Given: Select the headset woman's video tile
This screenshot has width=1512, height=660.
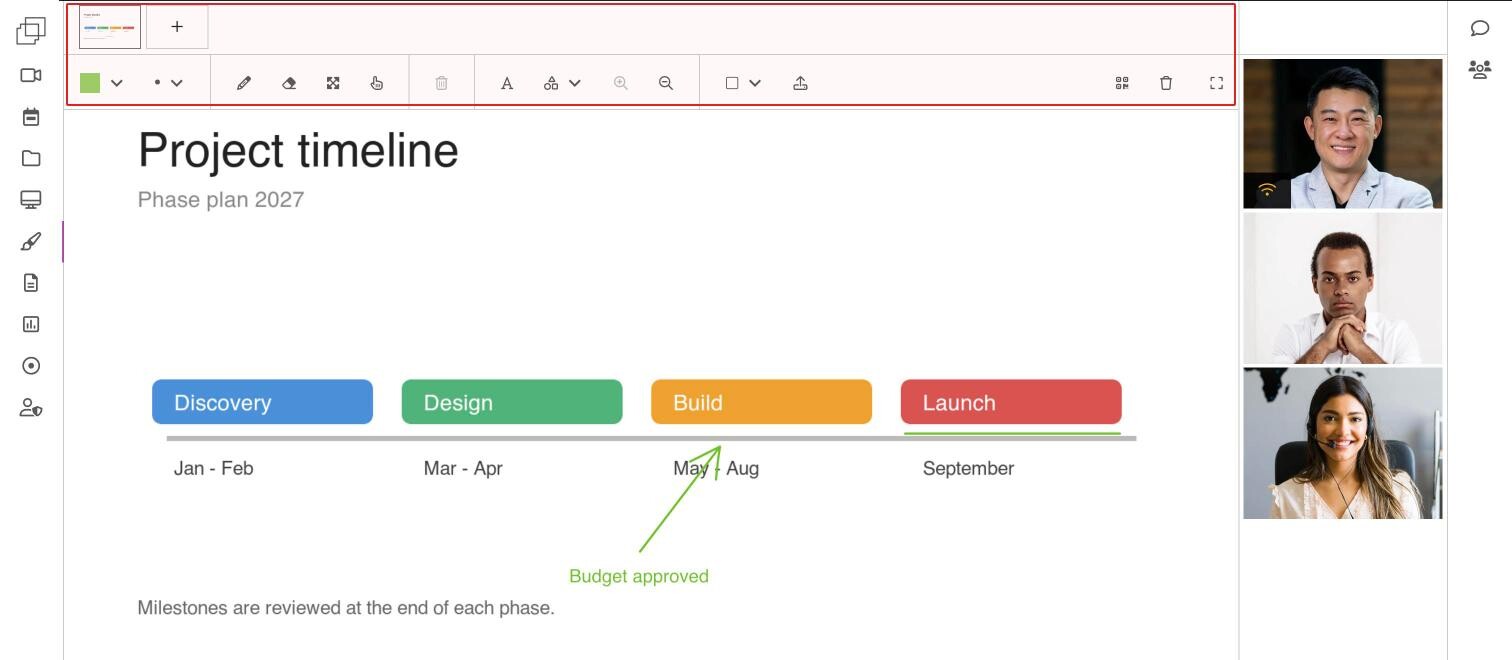Looking at the screenshot, I should click(1342, 443).
